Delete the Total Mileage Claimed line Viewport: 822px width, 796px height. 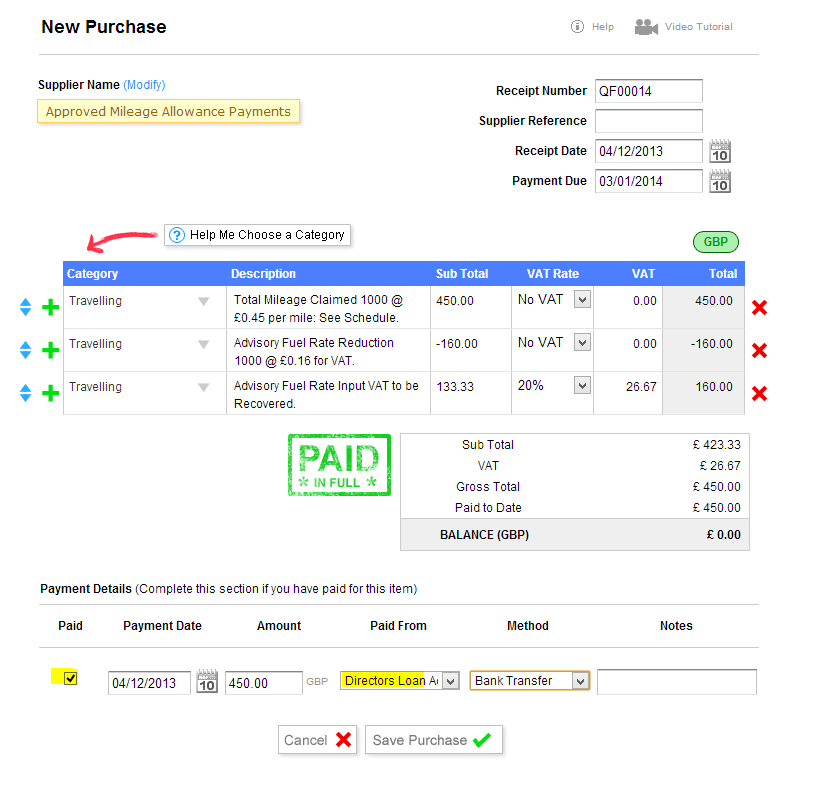tap(759, 307)
